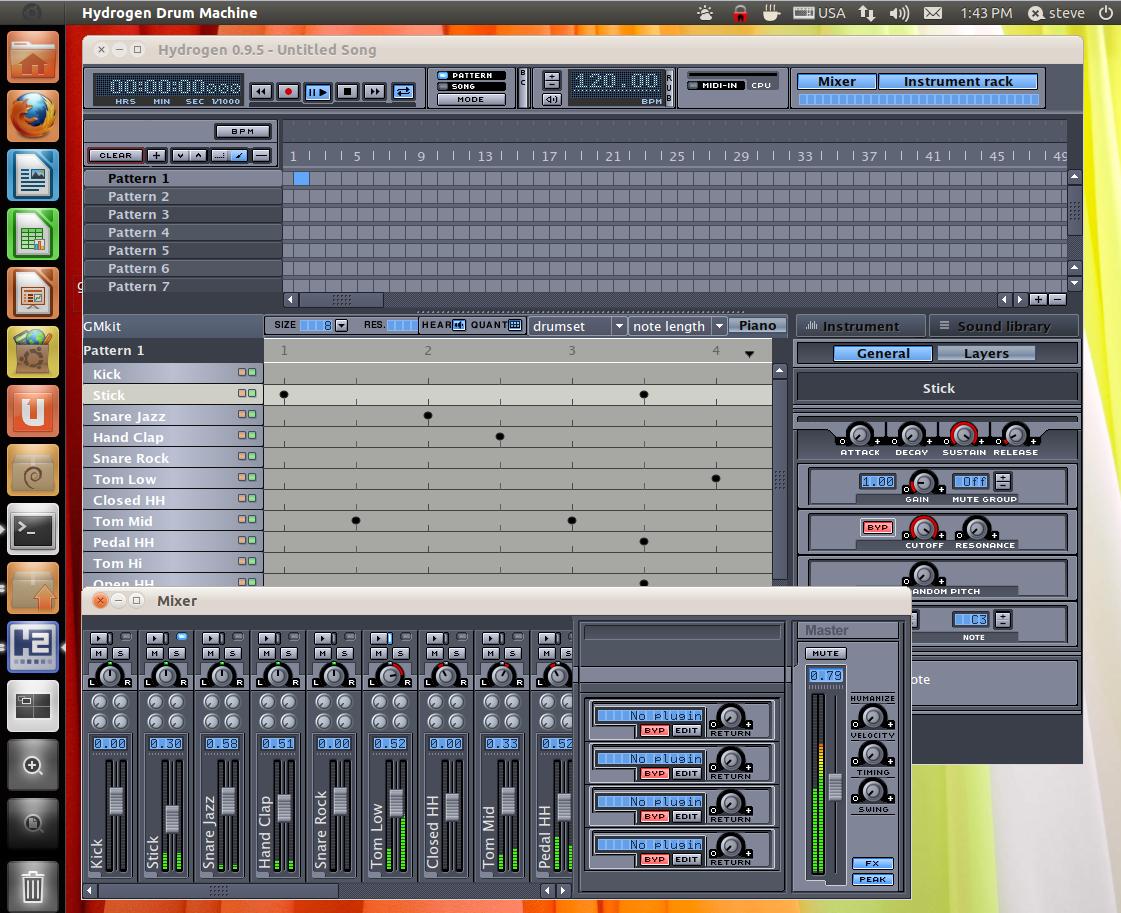Click the BPM plus/minus stepper
This screenshot has height=913, width=1121.
tap(552, 80)
